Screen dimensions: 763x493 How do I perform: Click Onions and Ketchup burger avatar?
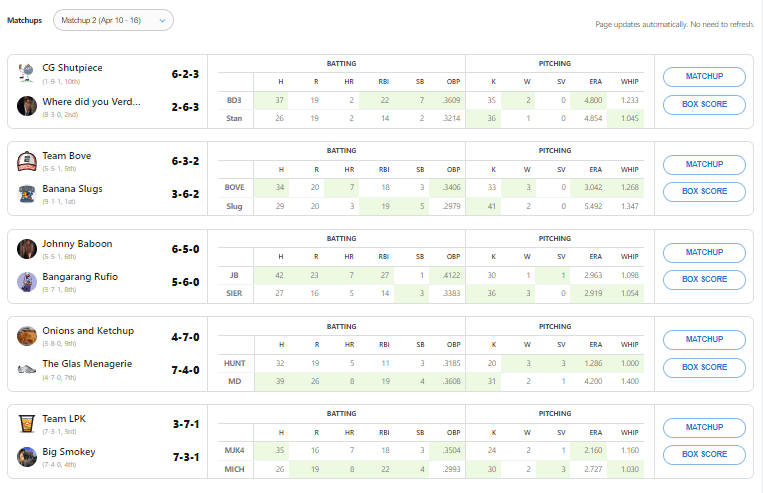[x=27, y=336]
